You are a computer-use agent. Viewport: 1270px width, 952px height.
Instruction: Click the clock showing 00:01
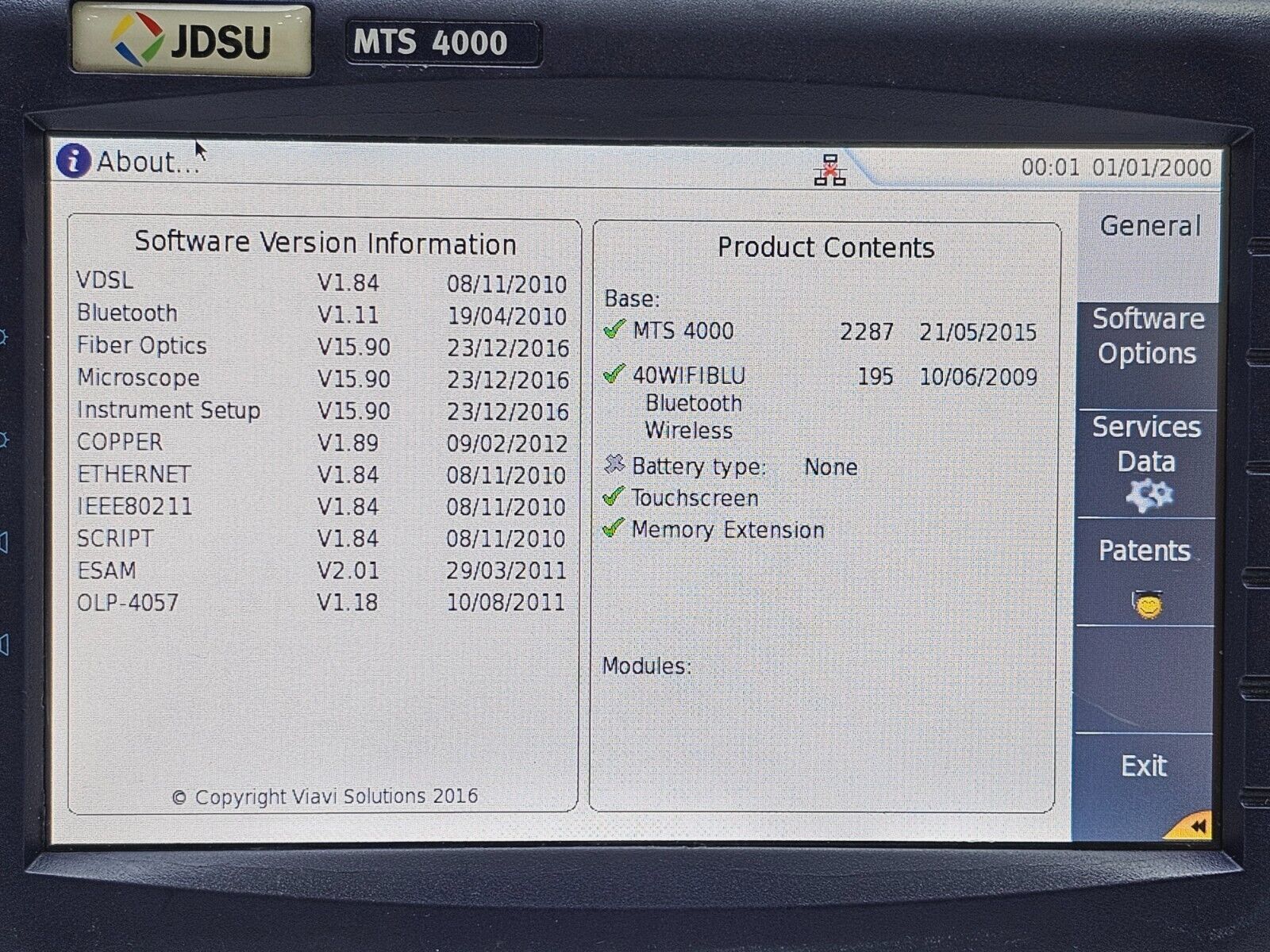click(1050, 167)
